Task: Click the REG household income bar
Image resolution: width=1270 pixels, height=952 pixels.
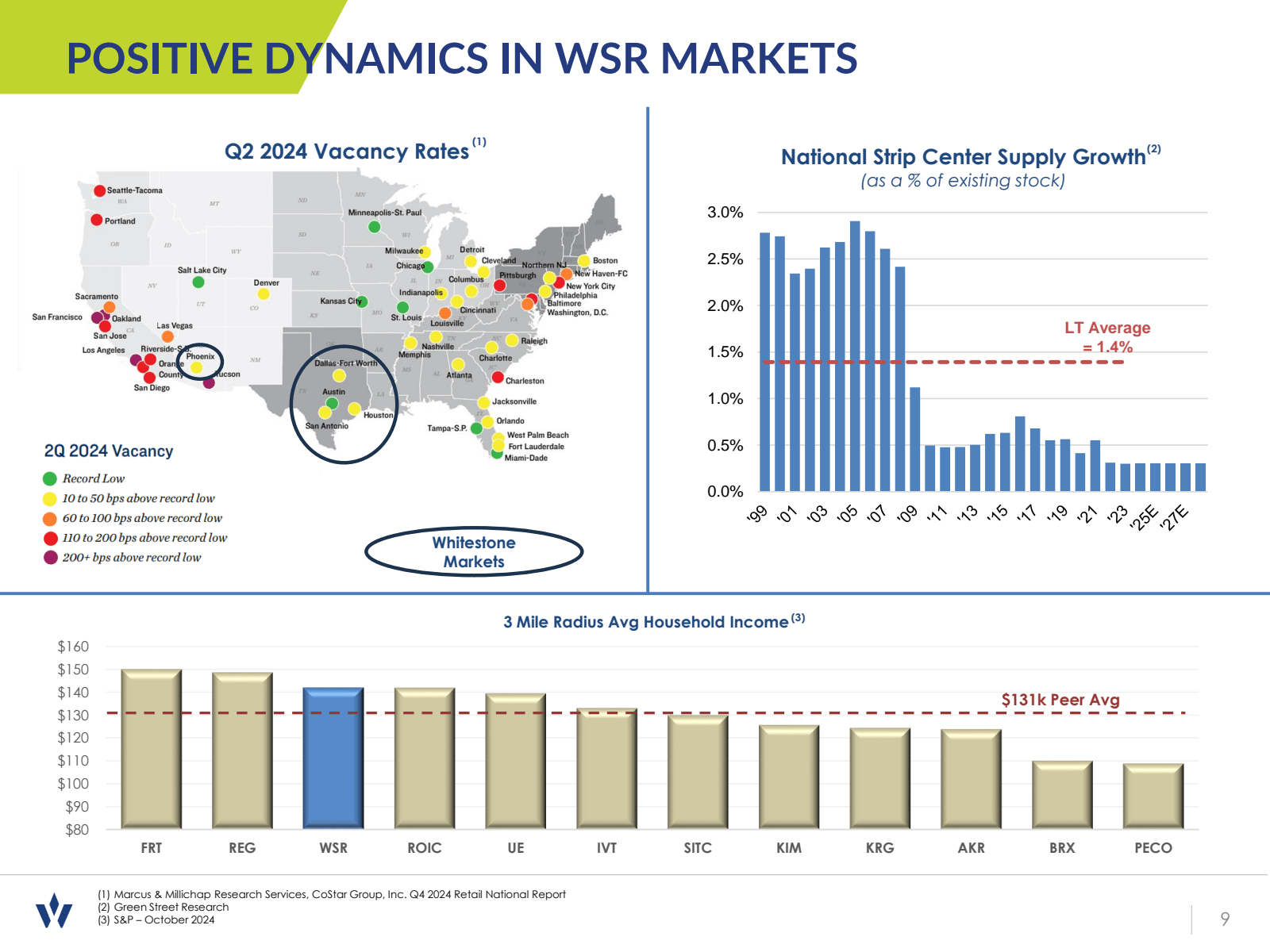Action: pyautogui.click(x=242, y=750)
